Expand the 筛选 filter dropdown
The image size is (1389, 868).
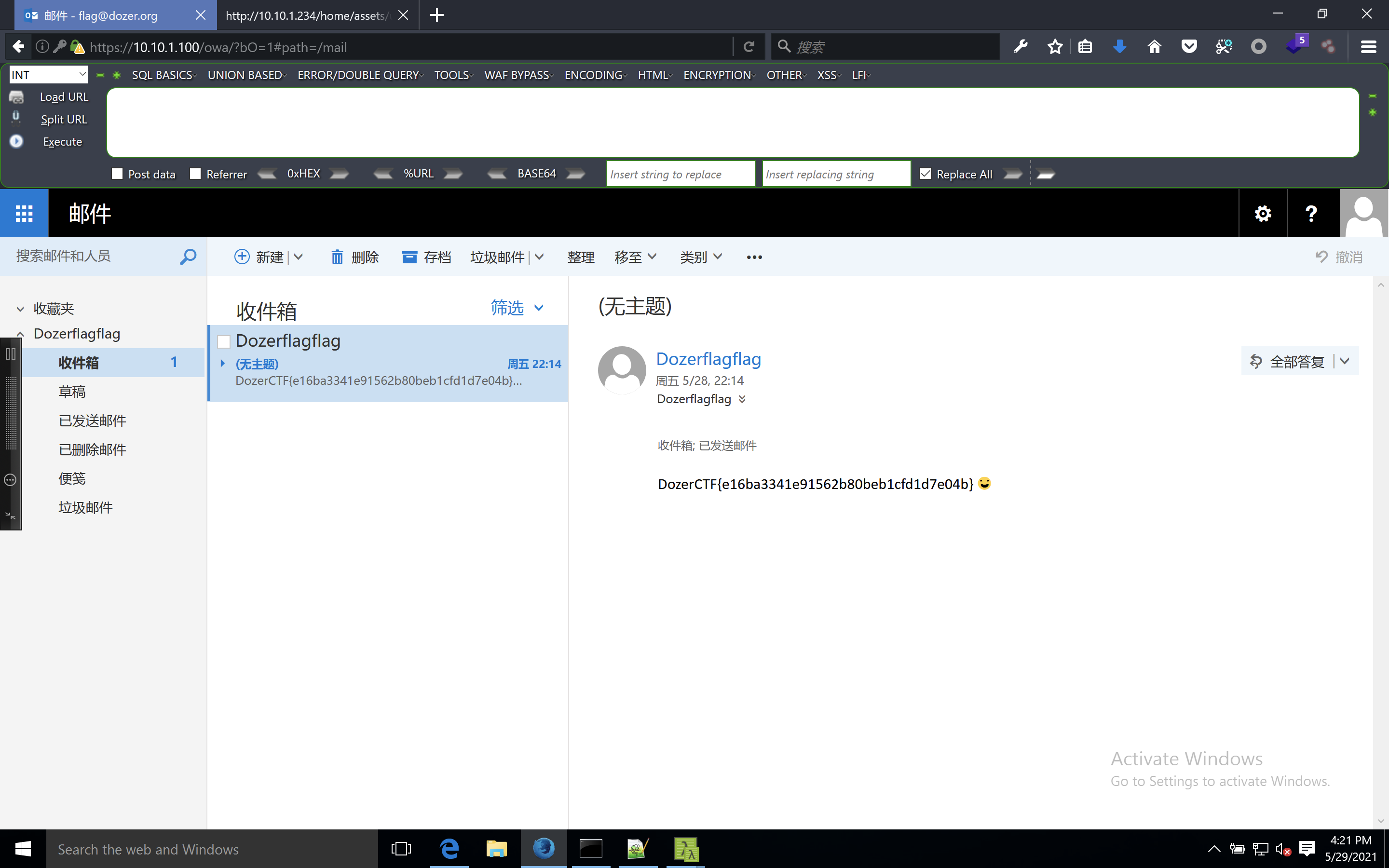coord(517,308)
